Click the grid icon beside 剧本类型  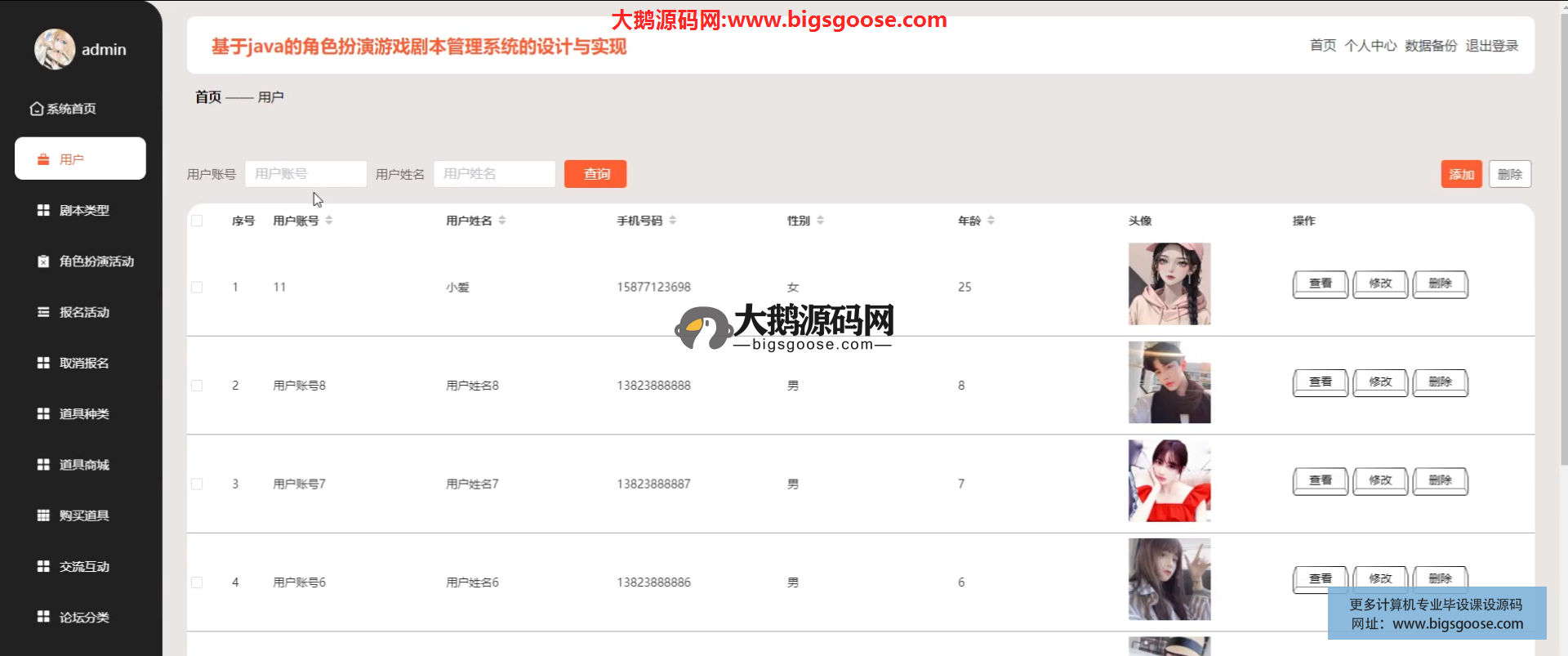point(43,210)
